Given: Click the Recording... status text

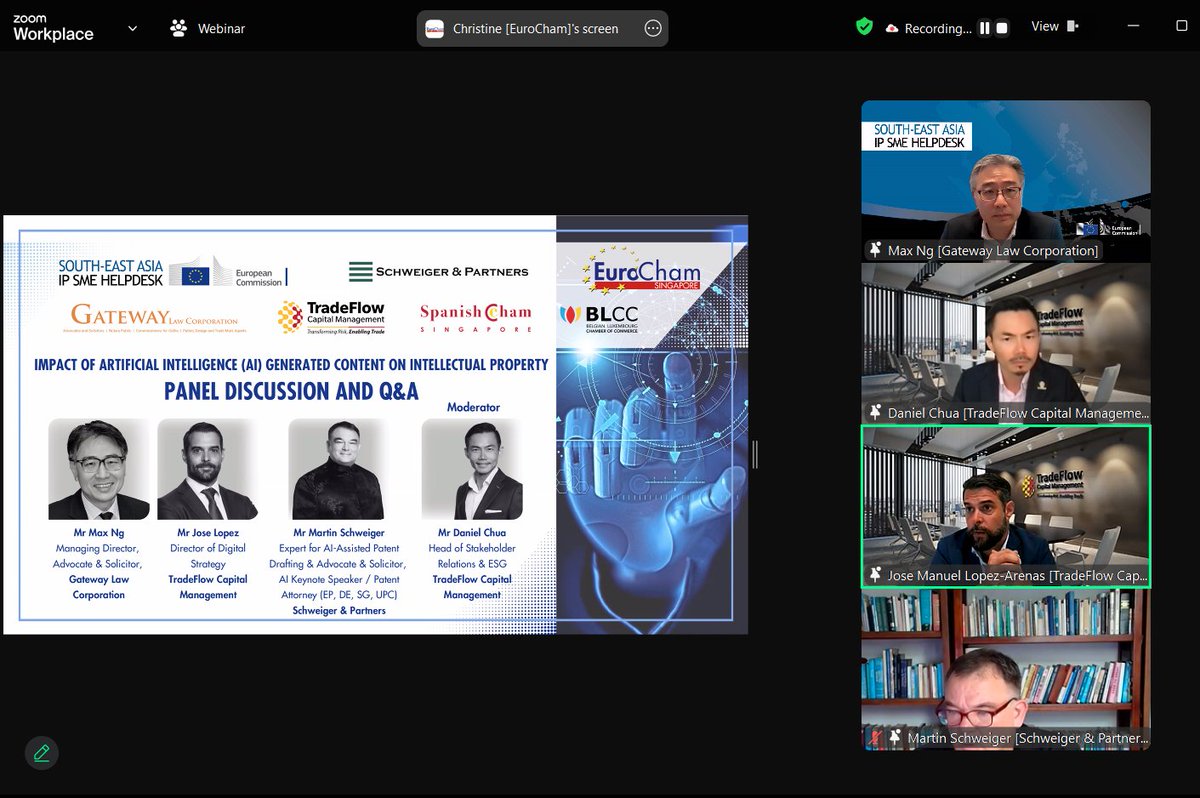Looking at the screenshot, I should coord(938,29).
